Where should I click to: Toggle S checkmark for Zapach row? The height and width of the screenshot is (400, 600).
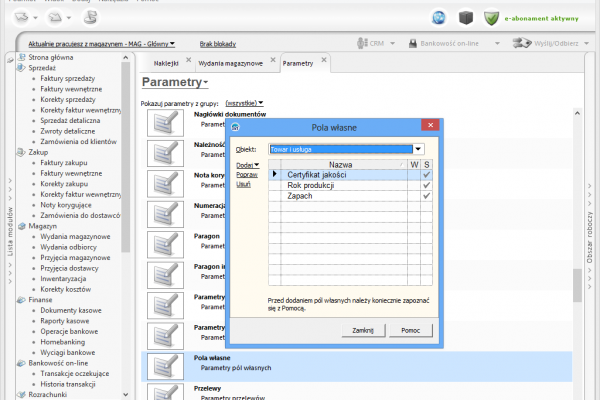point(427,196)
